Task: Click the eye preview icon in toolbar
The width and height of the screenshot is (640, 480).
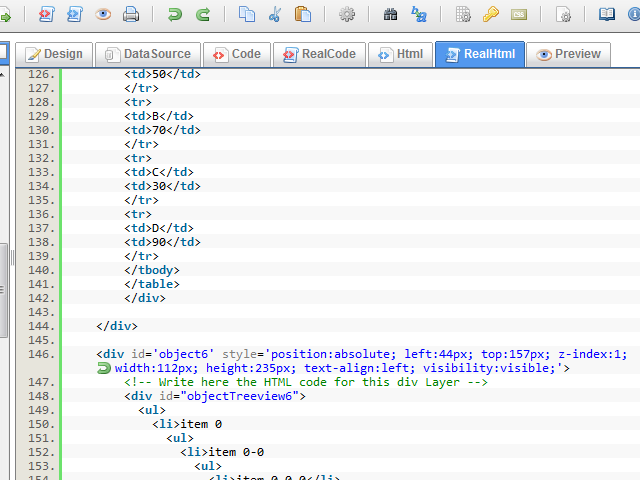Action: click(x=102, y=15)
